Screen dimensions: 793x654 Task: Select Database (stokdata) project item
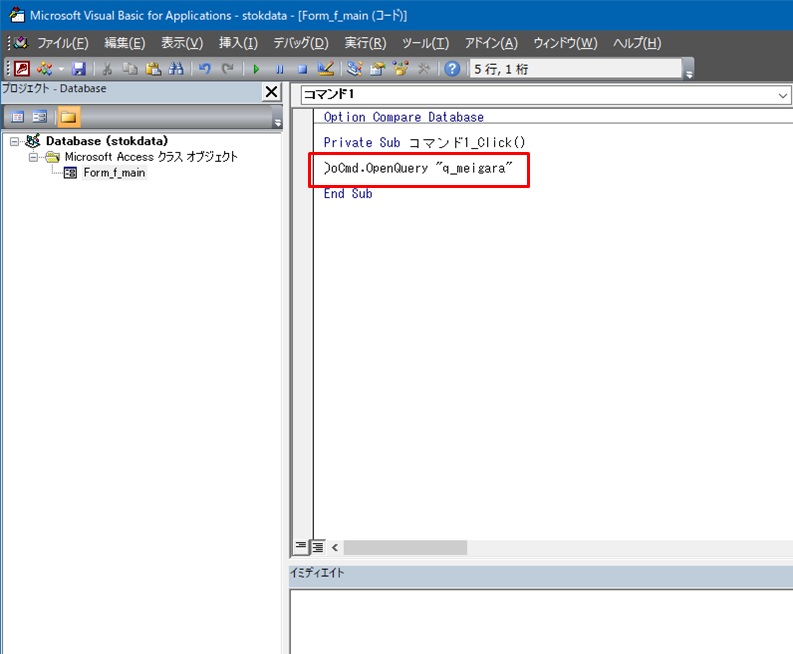pyautogui.click(x=107, y=141)
